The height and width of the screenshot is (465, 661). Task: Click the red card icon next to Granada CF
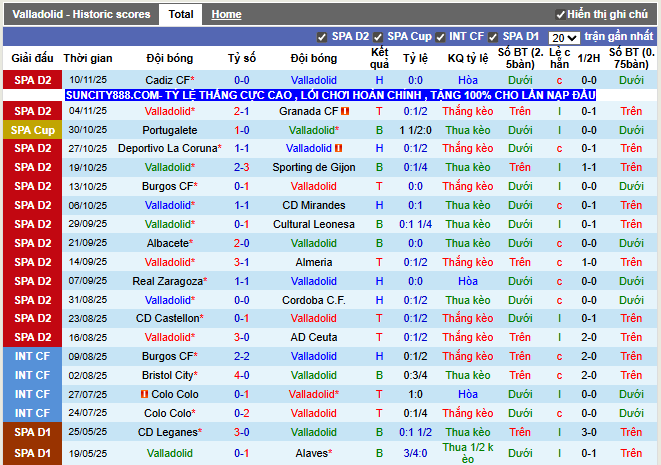(345, 111)
